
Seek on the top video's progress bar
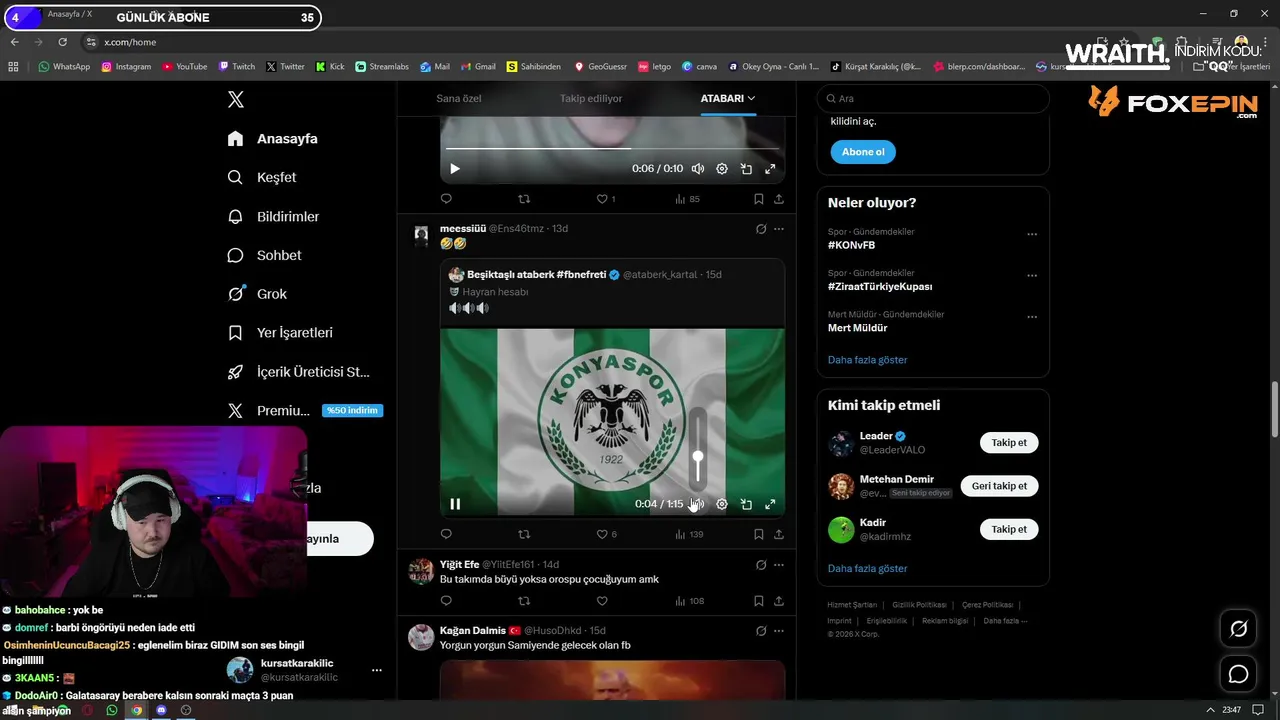pyautogui.click(x=612, y=148)
